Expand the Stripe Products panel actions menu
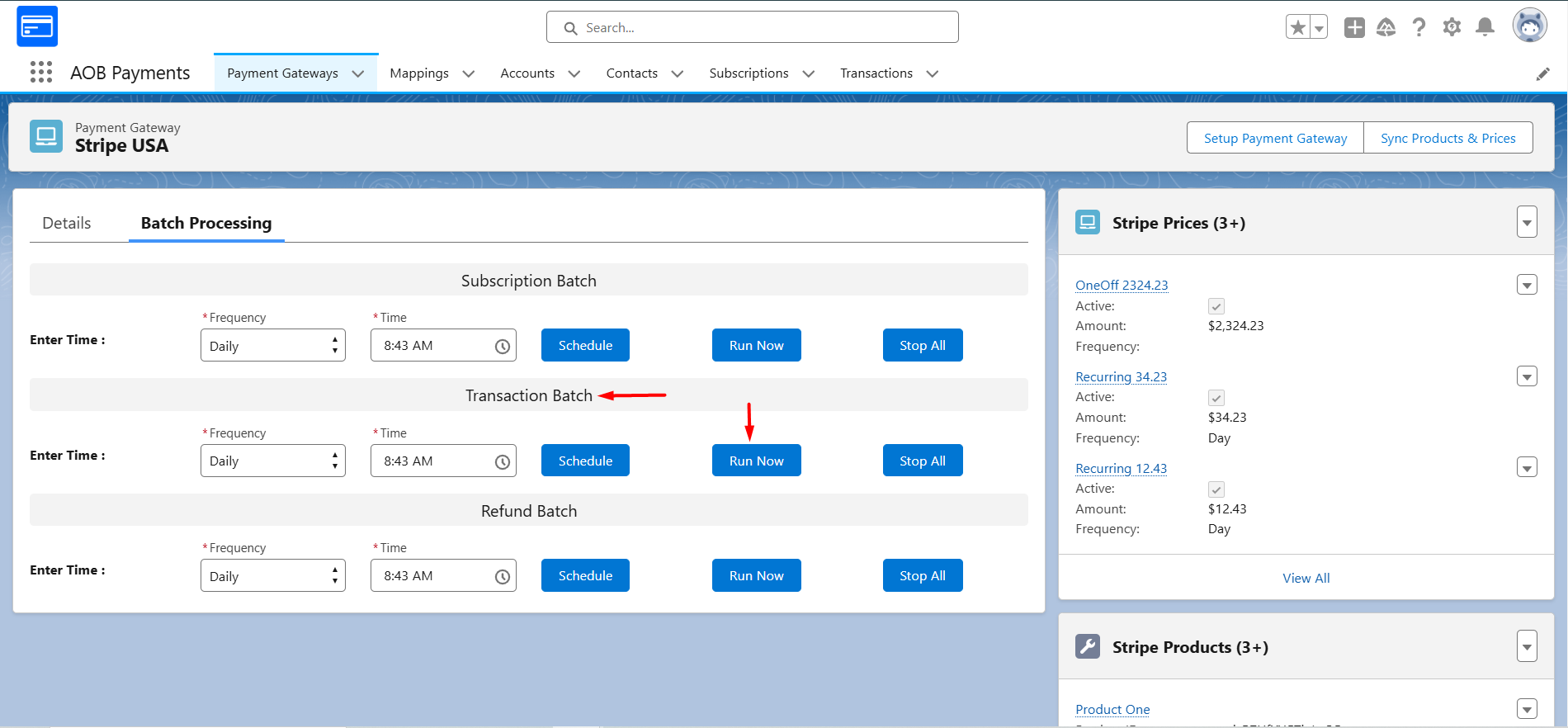Screen dimensions: 1568x728 [1527, 646]
